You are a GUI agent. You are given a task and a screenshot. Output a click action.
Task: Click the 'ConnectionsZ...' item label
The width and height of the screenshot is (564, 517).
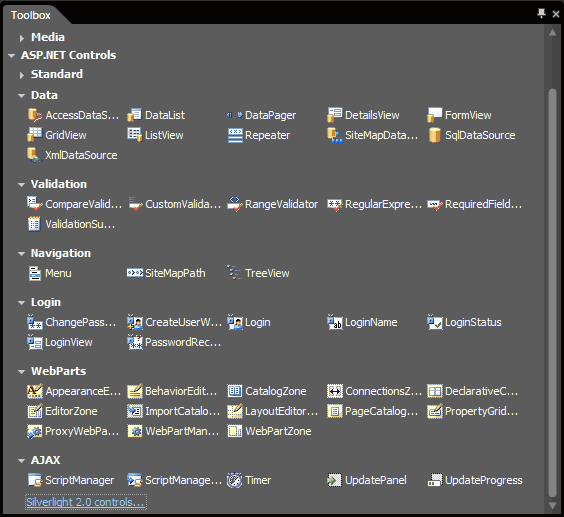tap(383, 391)
